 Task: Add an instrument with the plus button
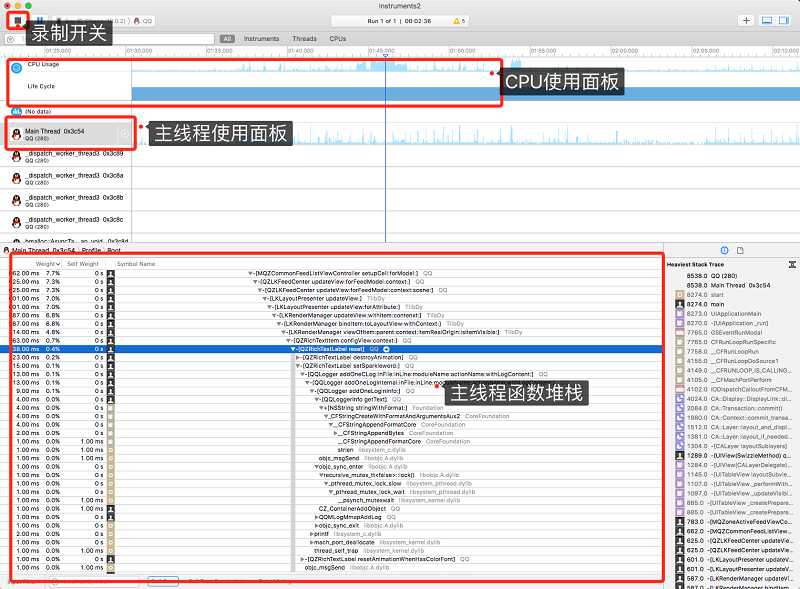coord(746,20)
